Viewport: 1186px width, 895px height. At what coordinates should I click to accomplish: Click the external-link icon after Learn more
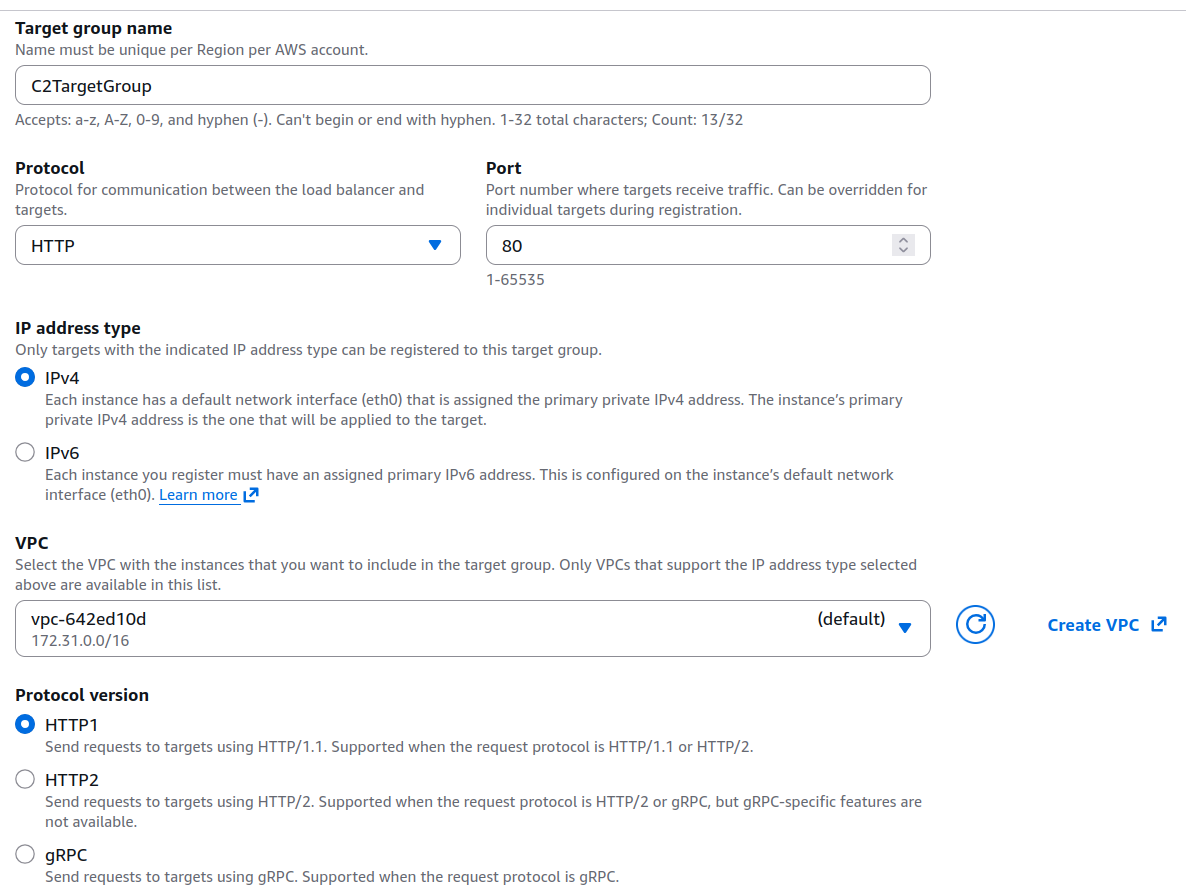(x=251, y=495)
